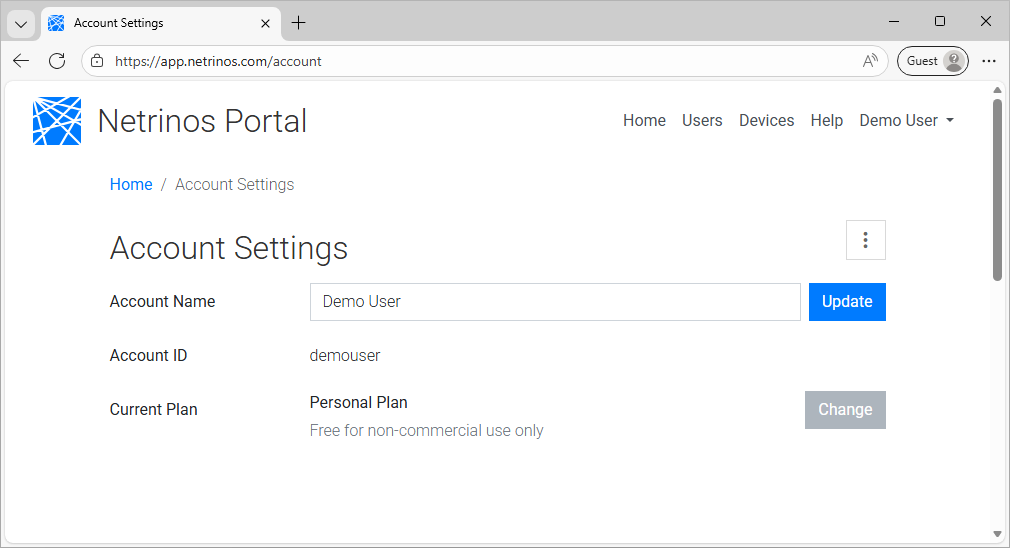Click the scrollbar down arrow

click(997, 534)
